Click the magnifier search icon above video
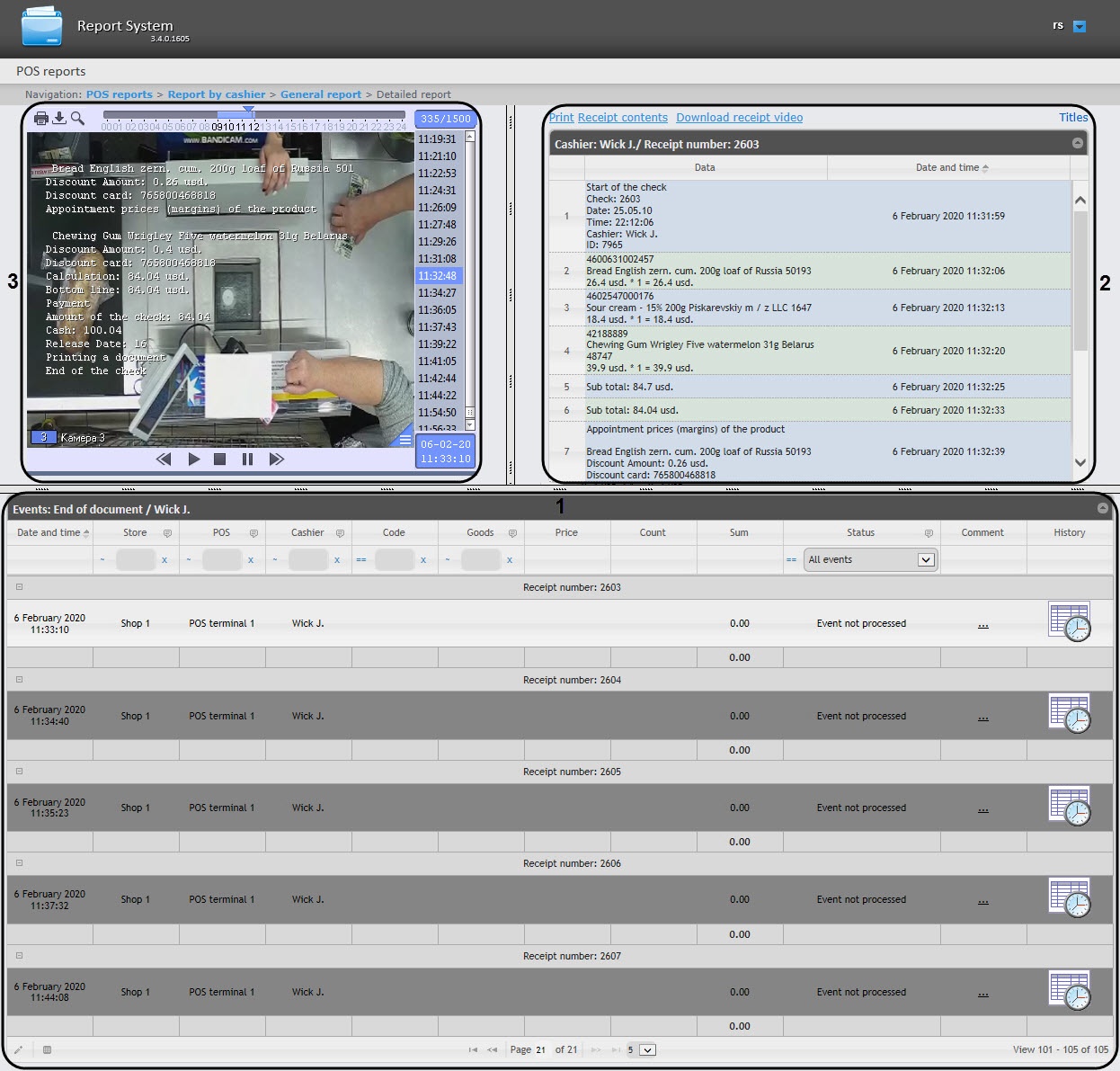Screen dimensions: 1120x1071 [x=77, y=118]
